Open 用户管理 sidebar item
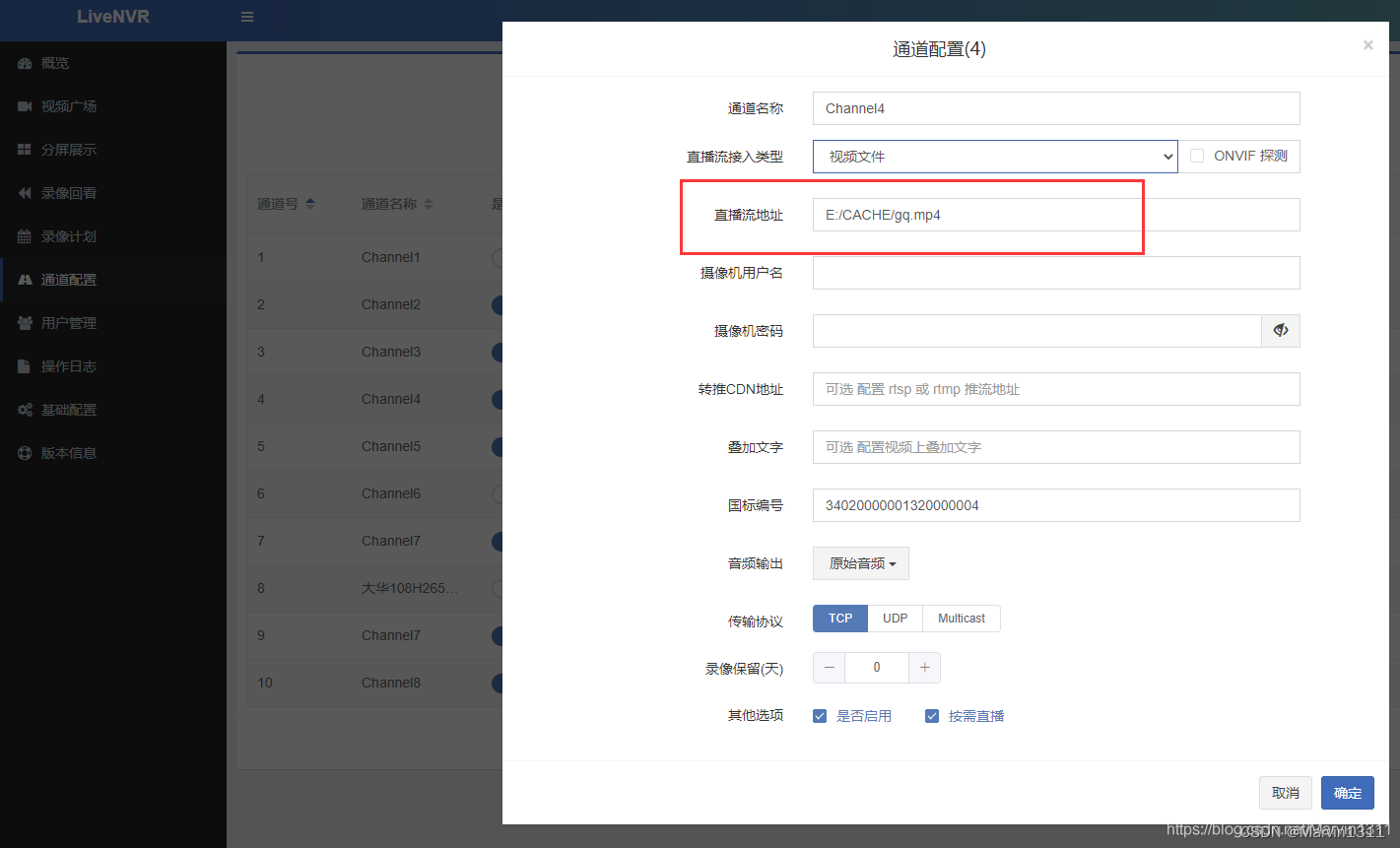The width and height of the screenshot is (1400, 848). (x=113, y=323)
